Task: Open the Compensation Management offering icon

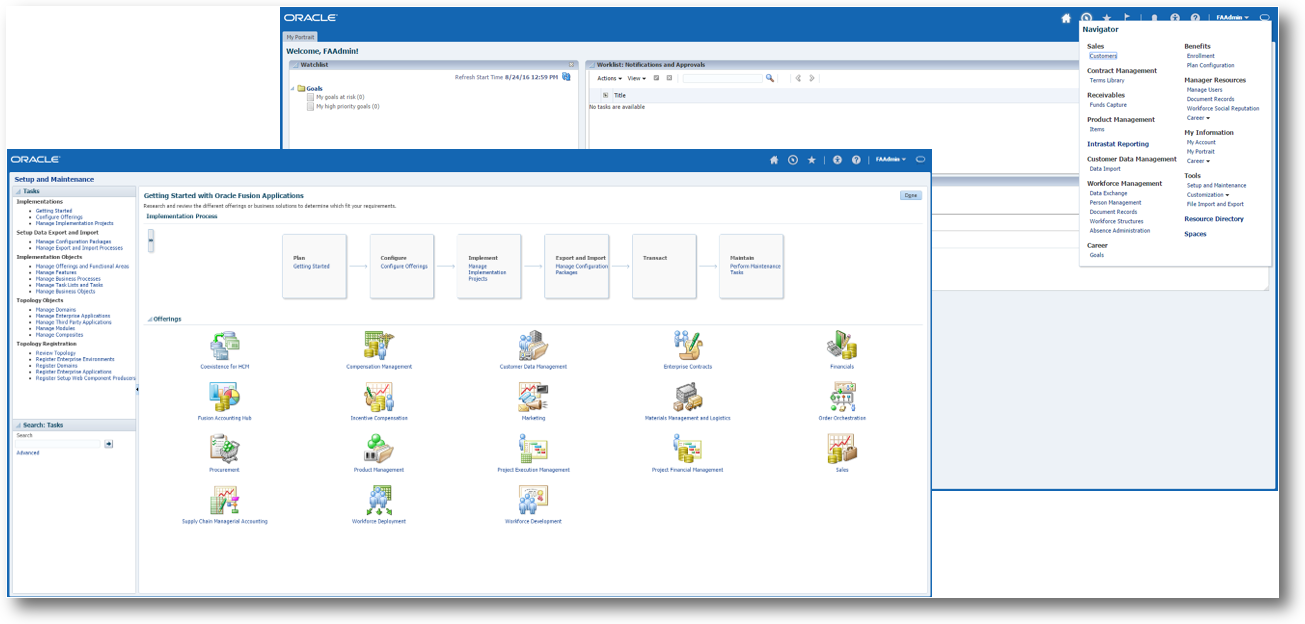Action: [x=379, y=346]
